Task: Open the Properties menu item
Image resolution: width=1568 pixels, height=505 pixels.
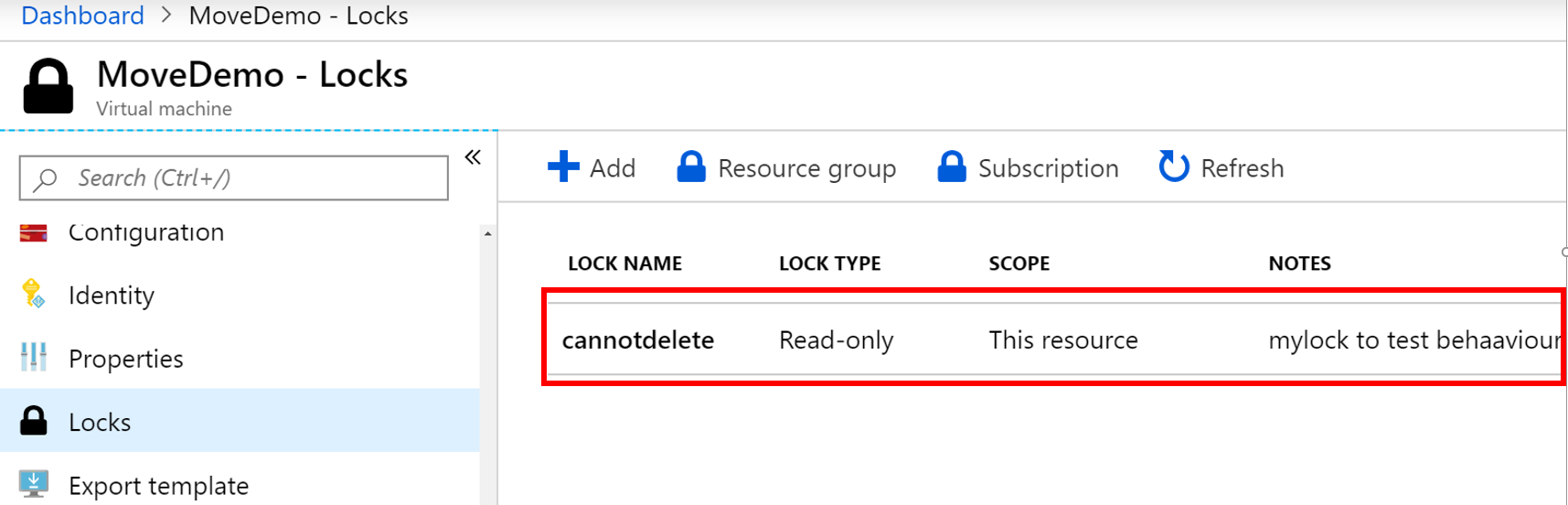Action: click(x=126, y=359)
